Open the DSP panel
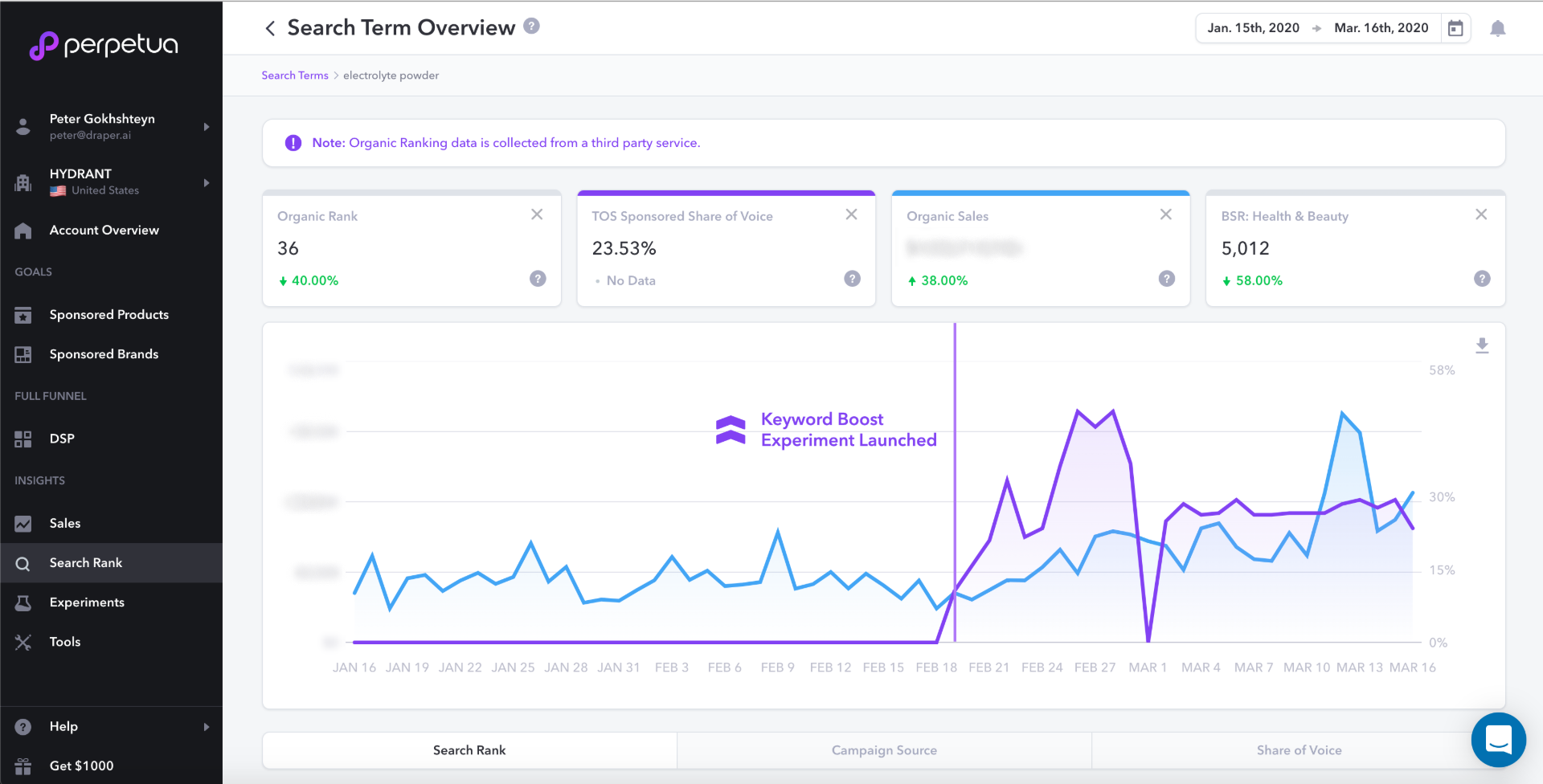Screen dimensions: 1543x784 coord(24,439)
